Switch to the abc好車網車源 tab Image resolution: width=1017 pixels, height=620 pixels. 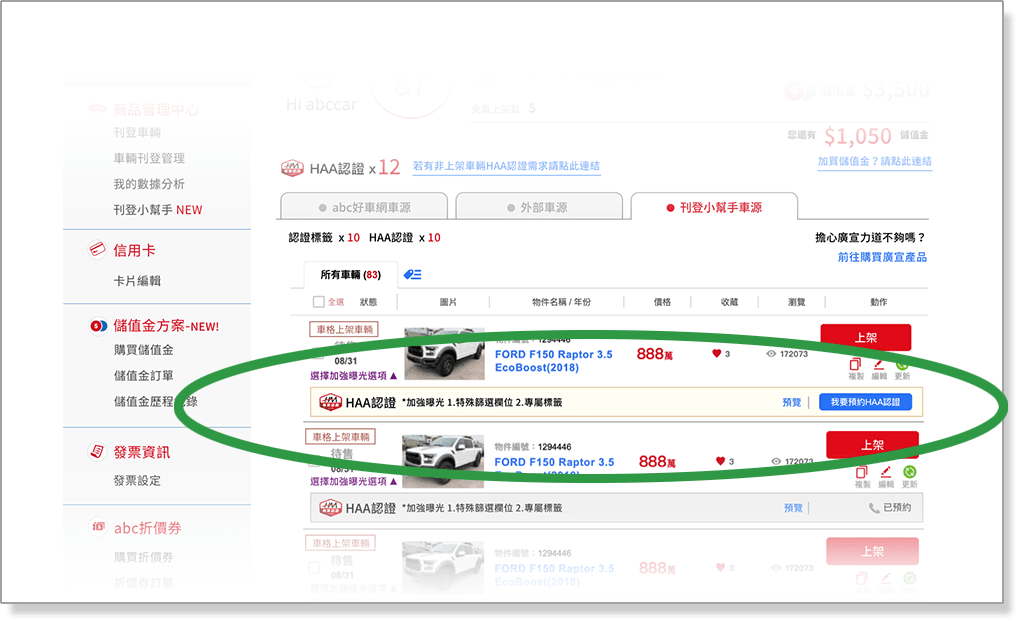click(364, 207)
